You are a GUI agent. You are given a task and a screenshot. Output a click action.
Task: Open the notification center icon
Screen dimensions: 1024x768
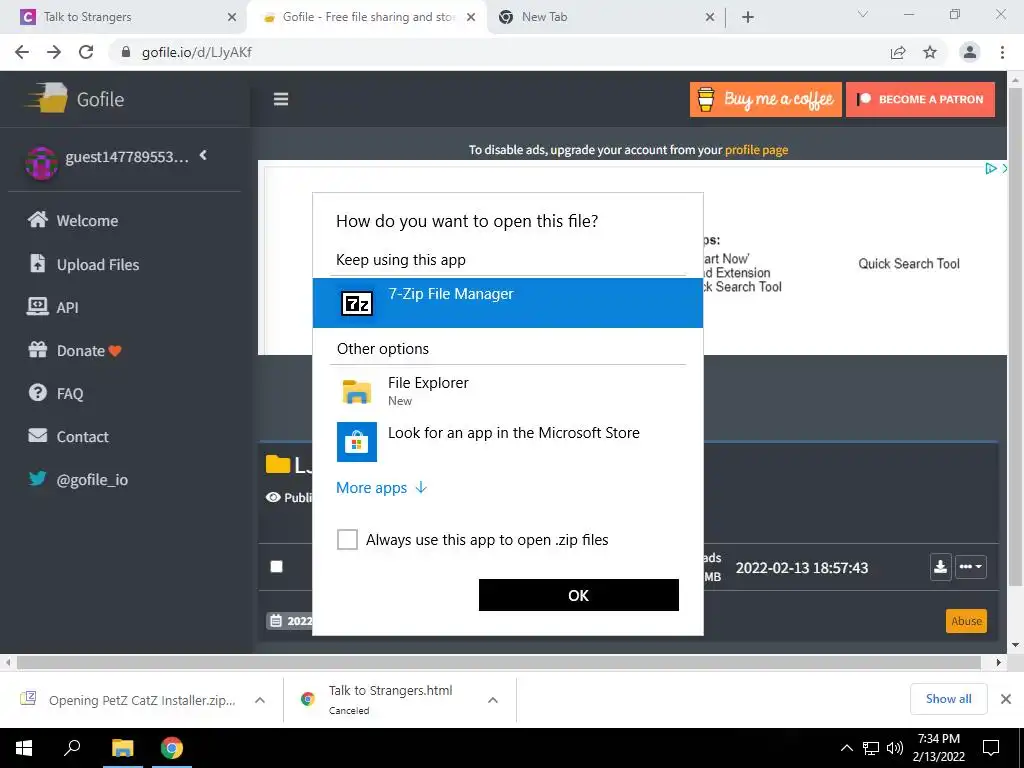(991, 748)
